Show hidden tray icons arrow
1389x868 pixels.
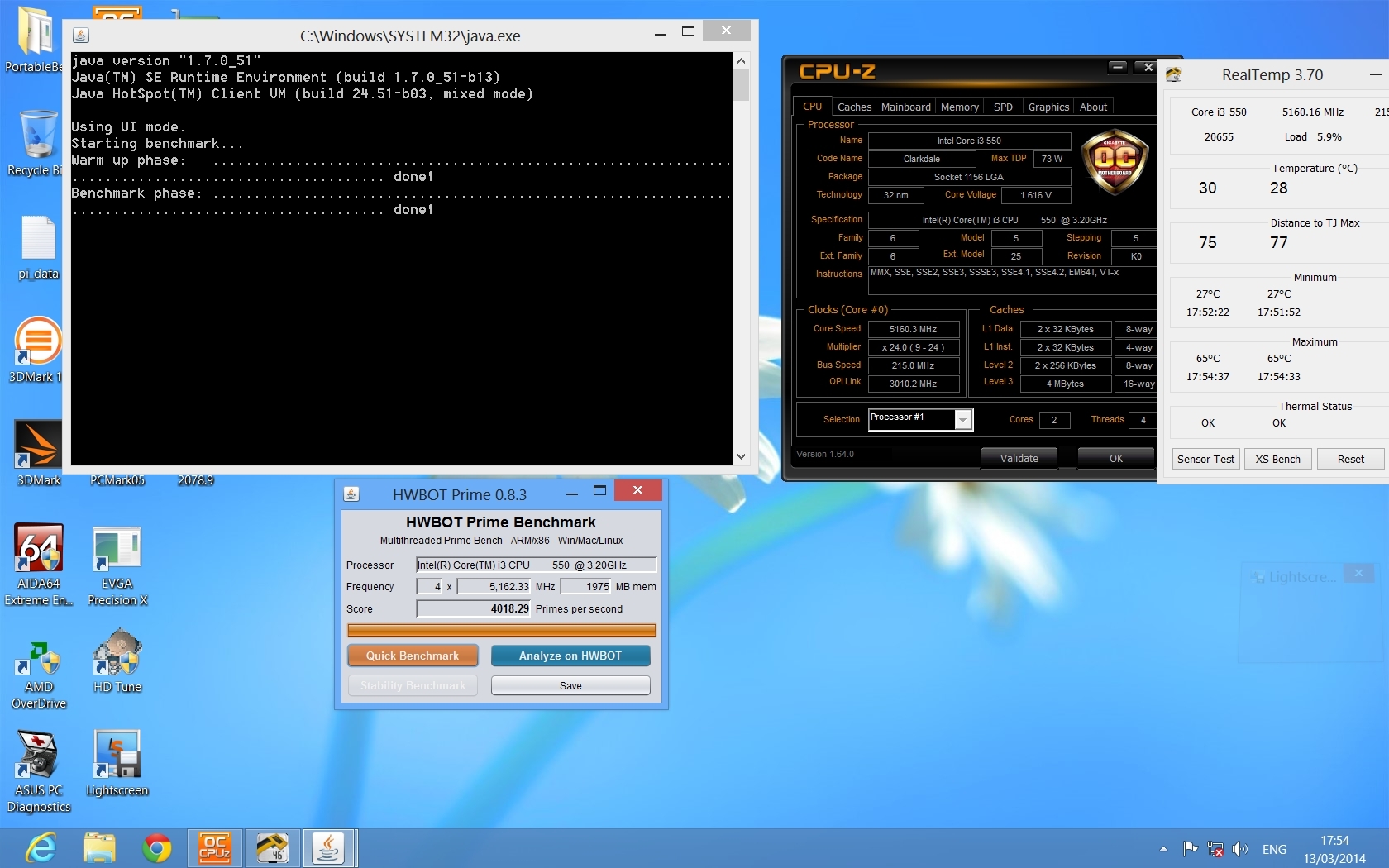[x=1163, y=849]
